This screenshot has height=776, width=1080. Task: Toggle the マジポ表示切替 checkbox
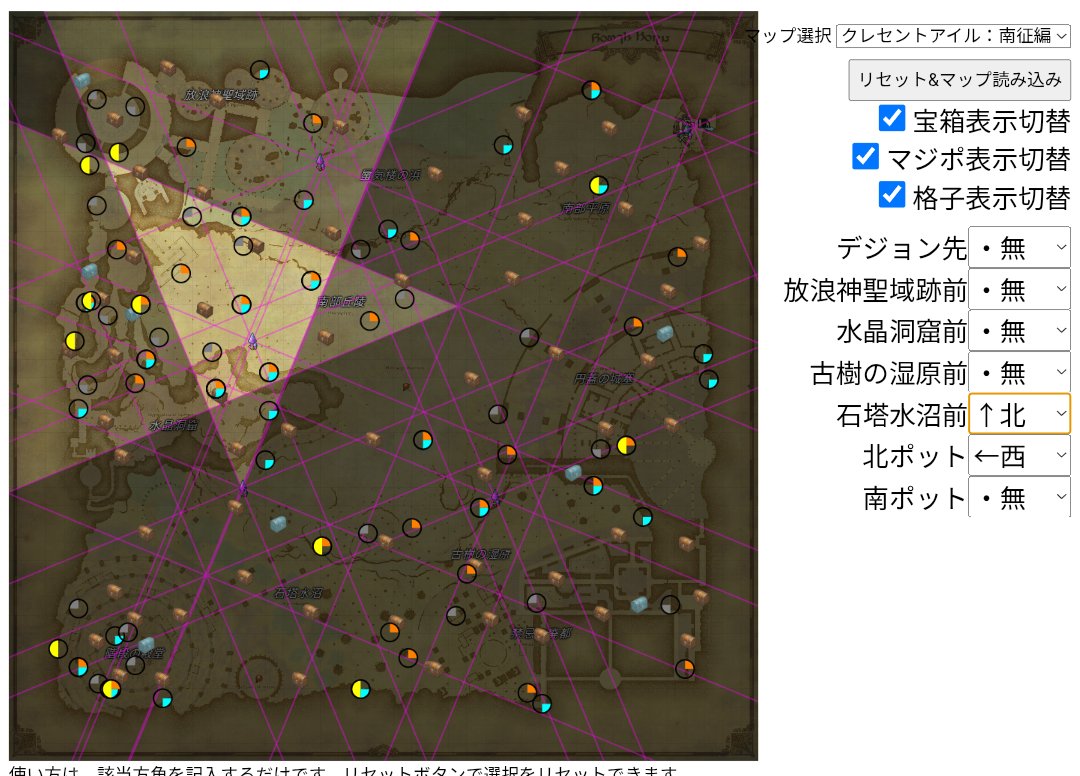865,156
